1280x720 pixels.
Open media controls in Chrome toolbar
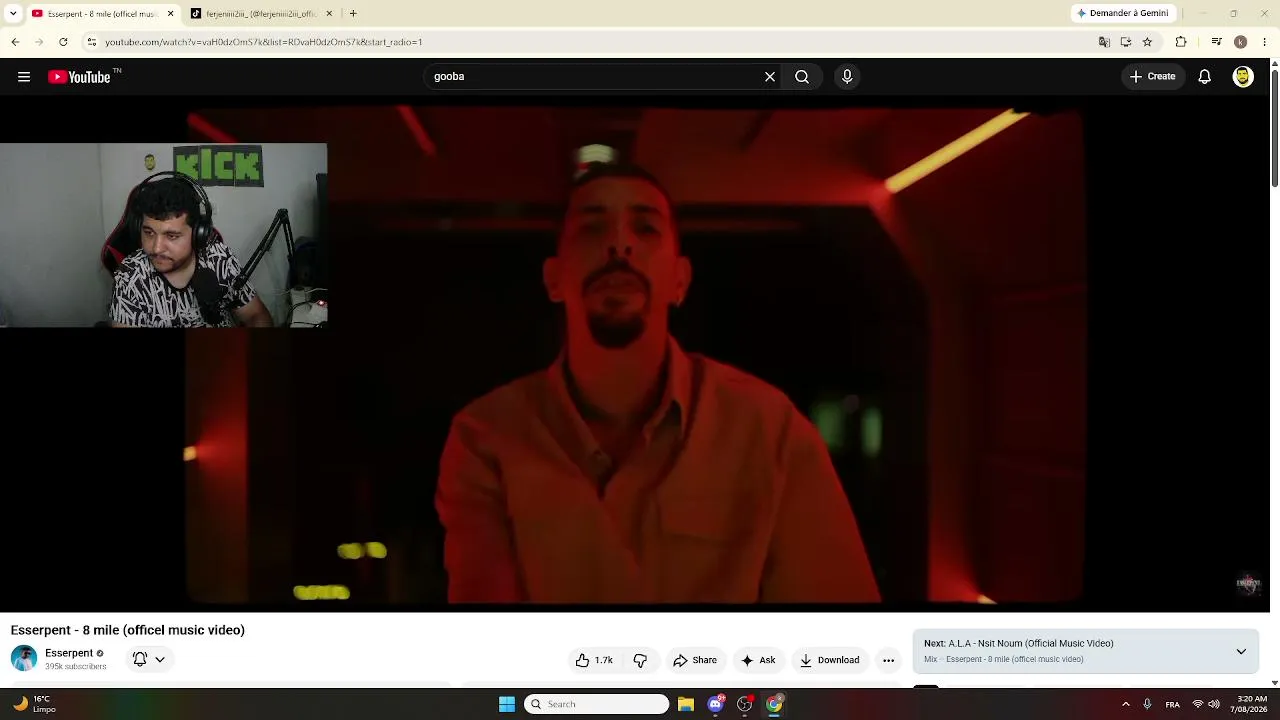tap(1216, 42)
